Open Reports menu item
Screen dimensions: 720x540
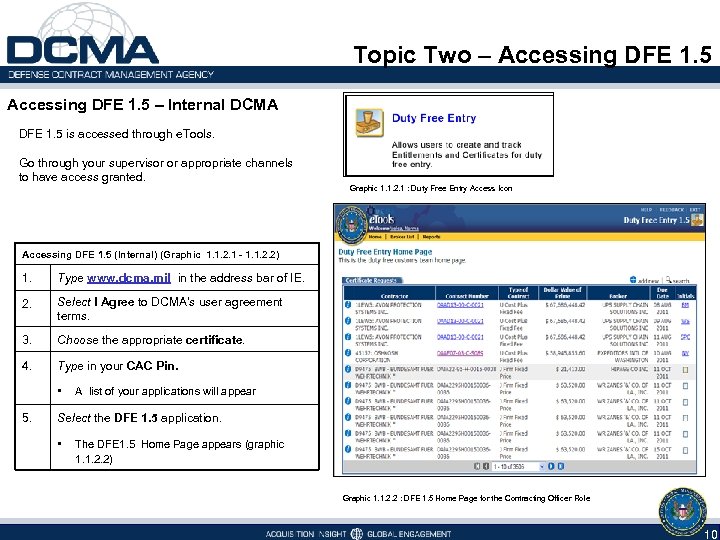tap(431, 236)
